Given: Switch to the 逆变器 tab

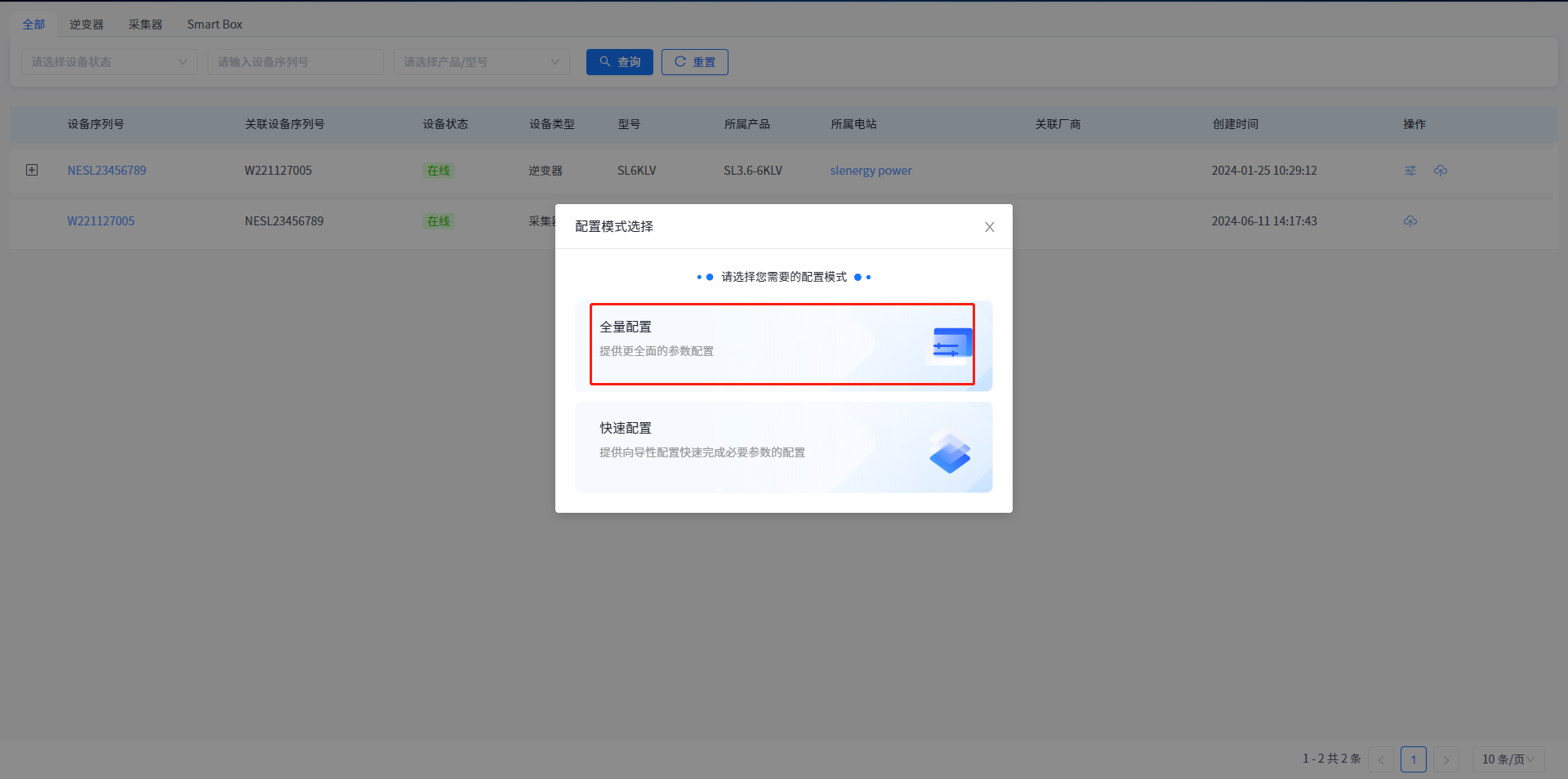Looking at the screenshot, I should click(87, 24).
